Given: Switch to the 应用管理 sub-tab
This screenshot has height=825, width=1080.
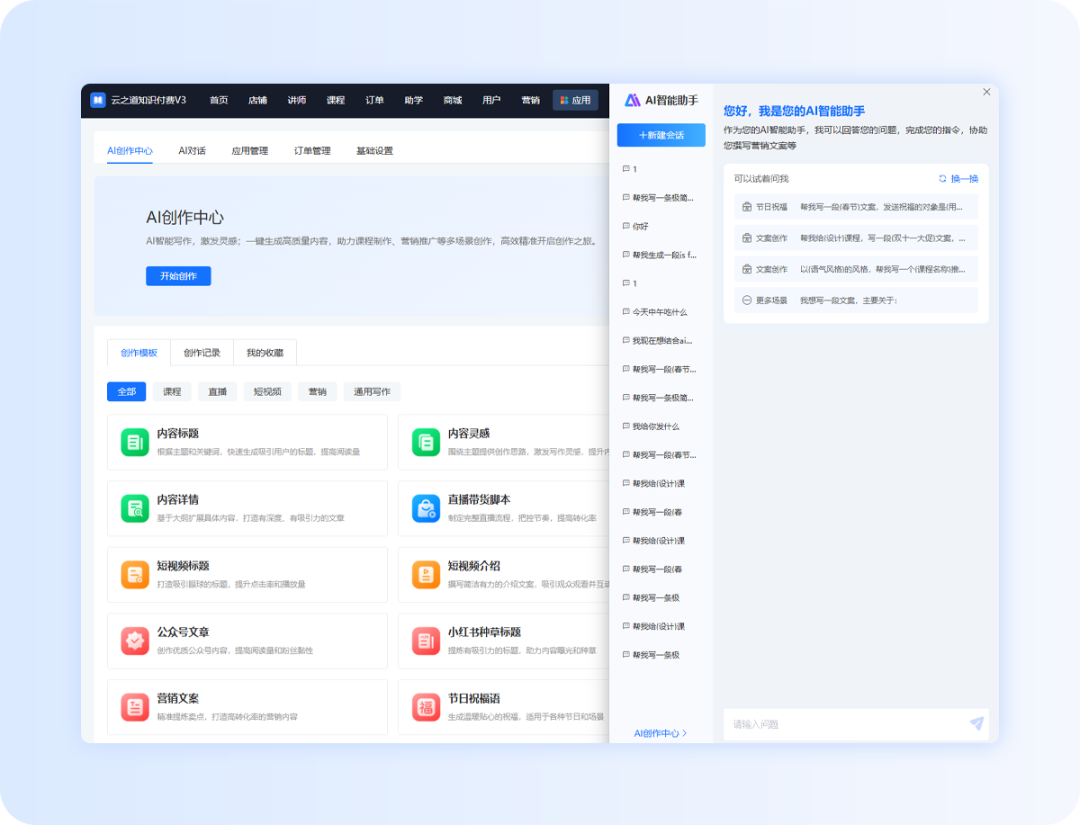Looking at the screenshot, I should 249,150.
